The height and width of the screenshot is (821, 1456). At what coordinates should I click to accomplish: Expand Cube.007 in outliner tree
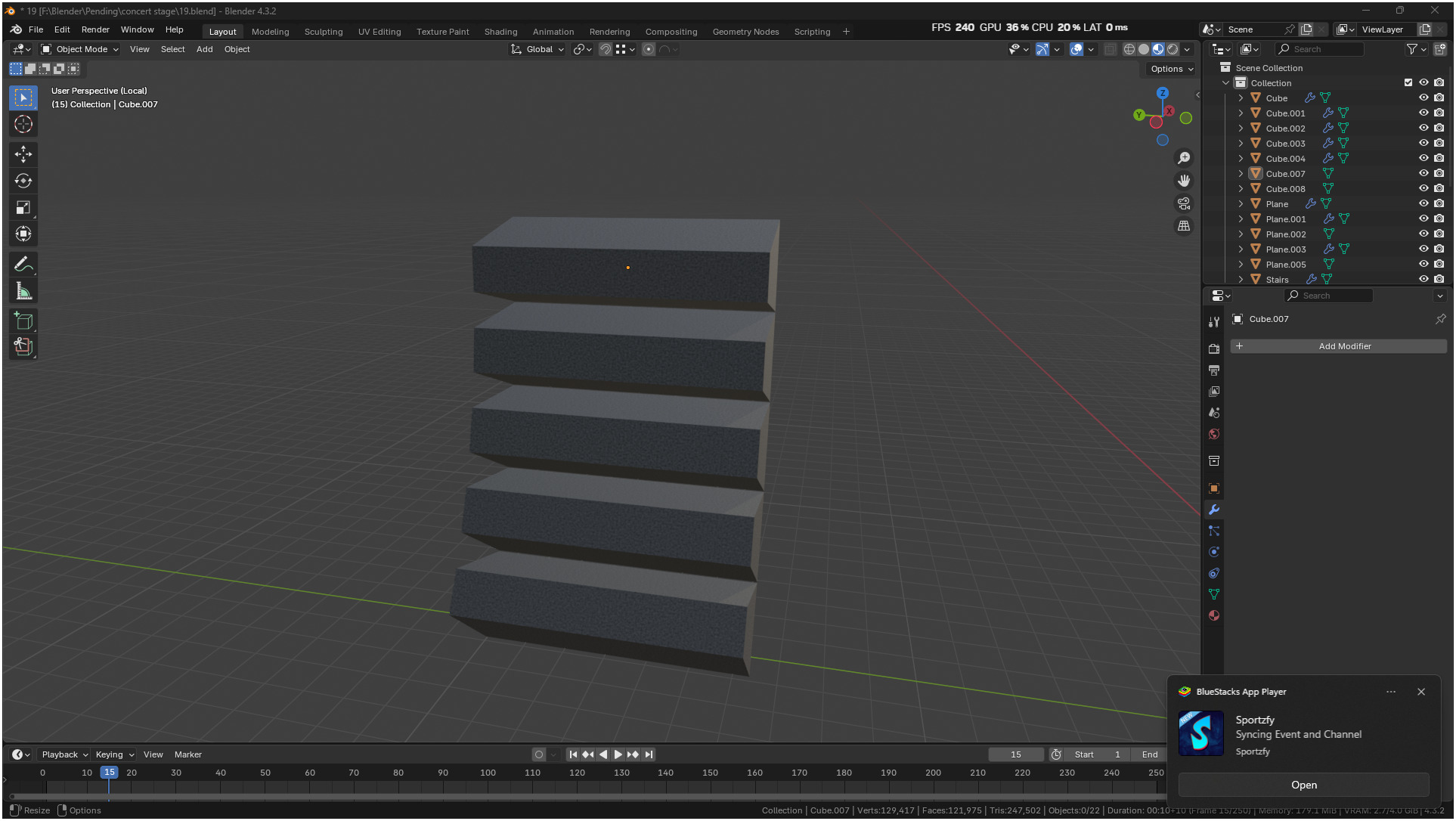(x=1241, y=173)
